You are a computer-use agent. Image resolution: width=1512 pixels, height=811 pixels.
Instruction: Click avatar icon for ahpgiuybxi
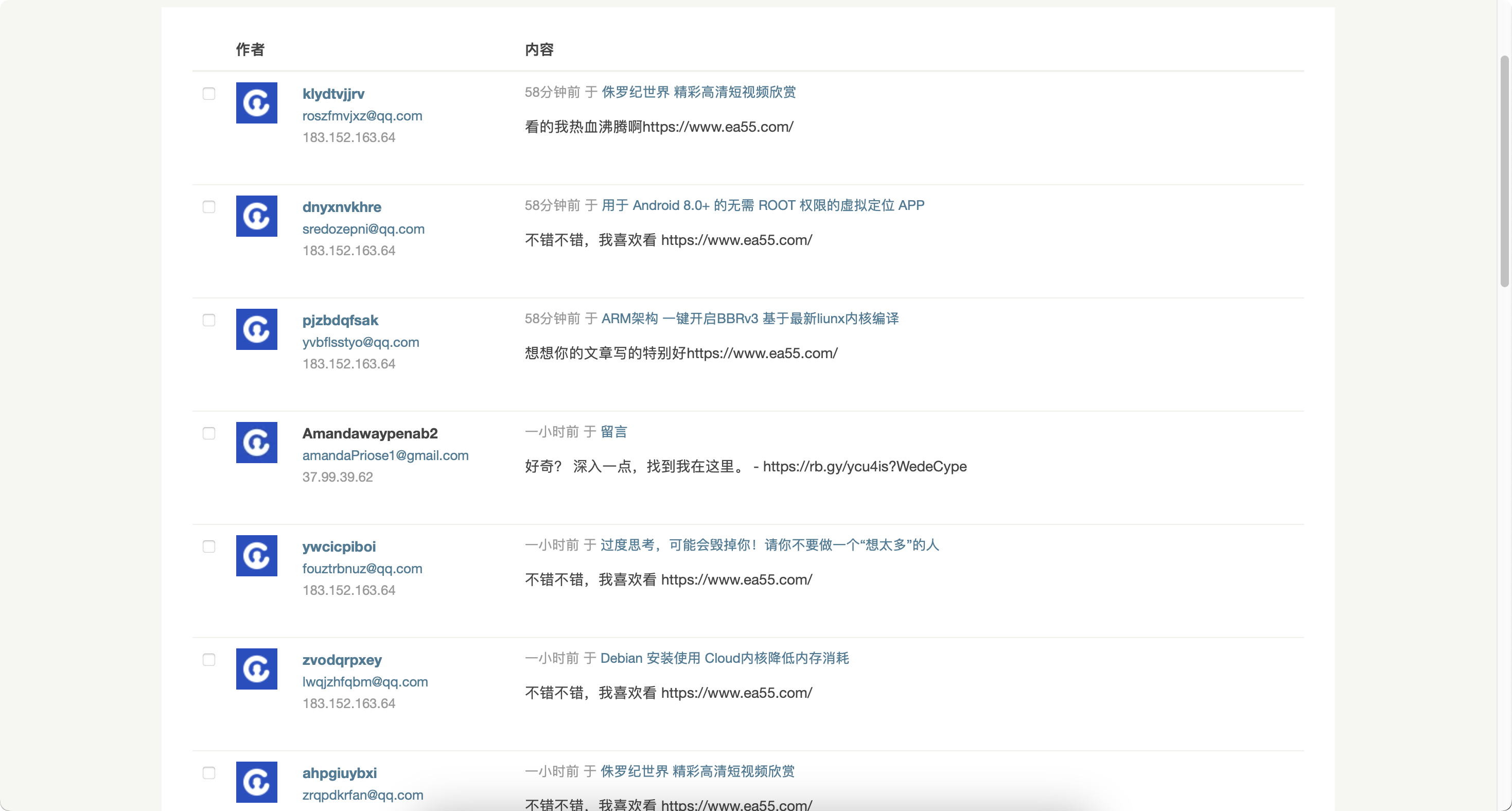(x=256, y=782)
